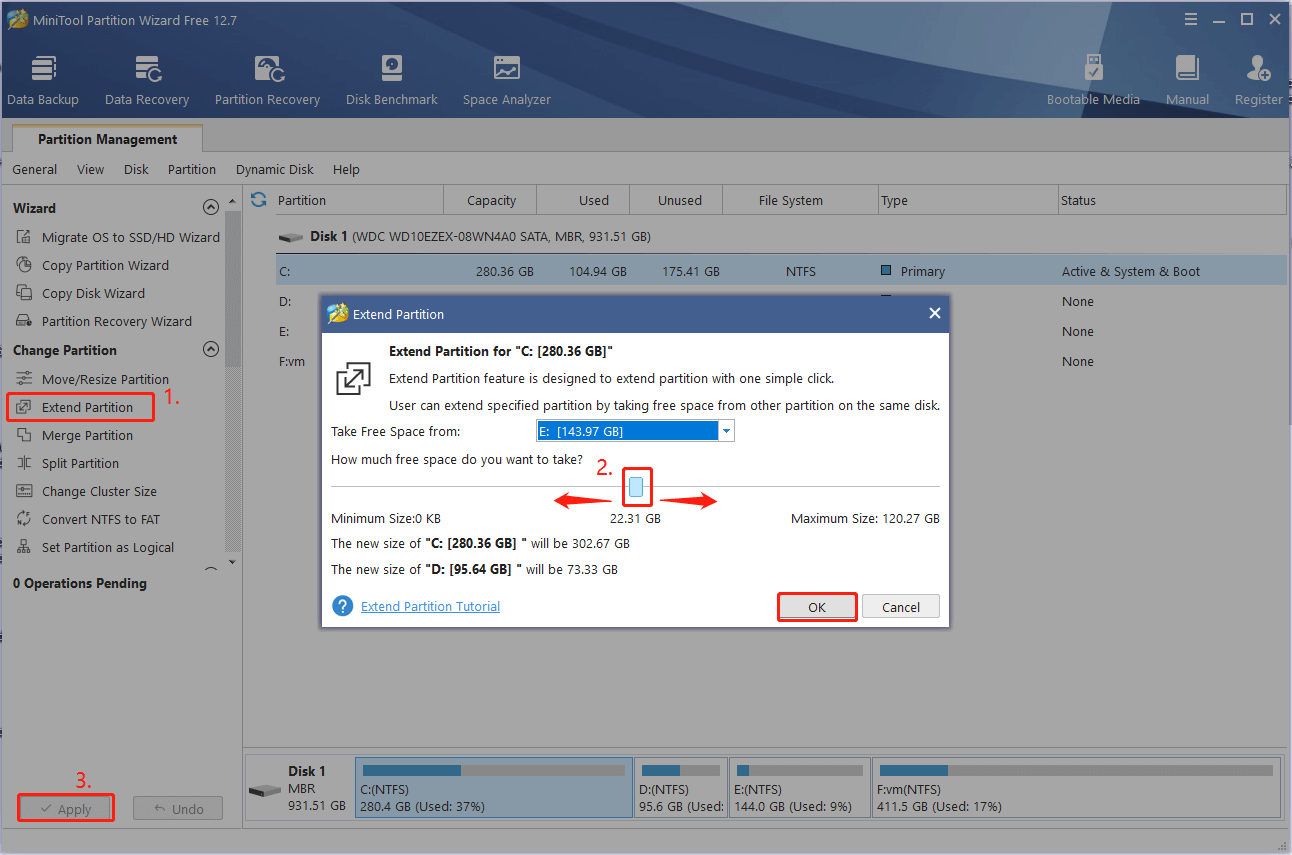The width and height of the screenshot is (1292, 855).
Task: Start Migrate OS to SSD/HD Wizard
Action: coord(118,237)
